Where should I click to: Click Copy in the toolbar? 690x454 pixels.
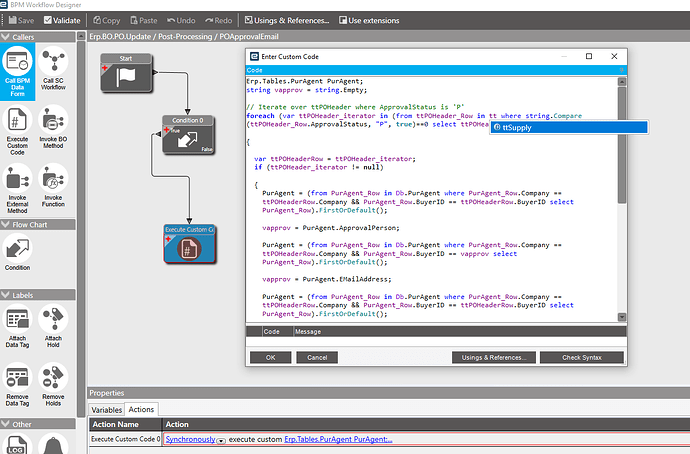[x=106, y=20]
